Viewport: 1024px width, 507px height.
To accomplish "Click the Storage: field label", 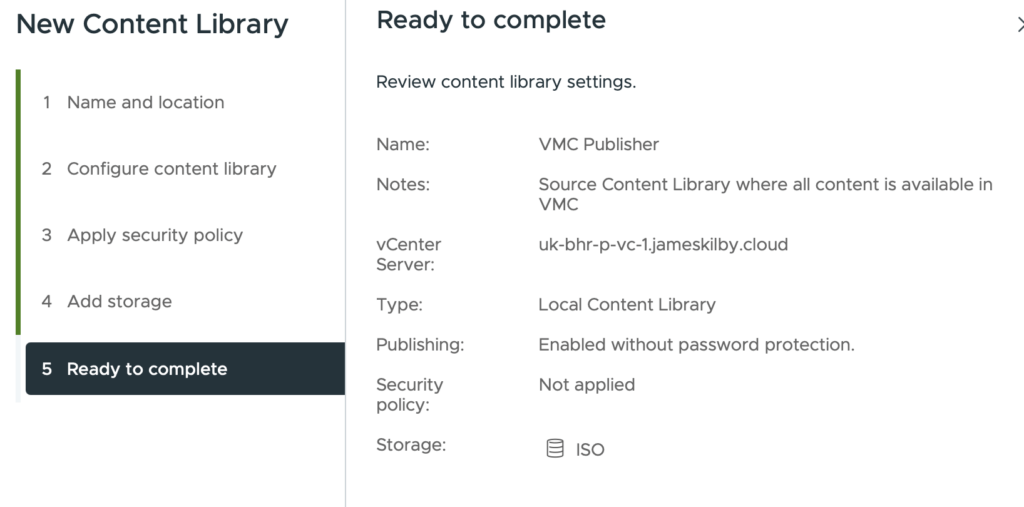I will click(410, 445).
